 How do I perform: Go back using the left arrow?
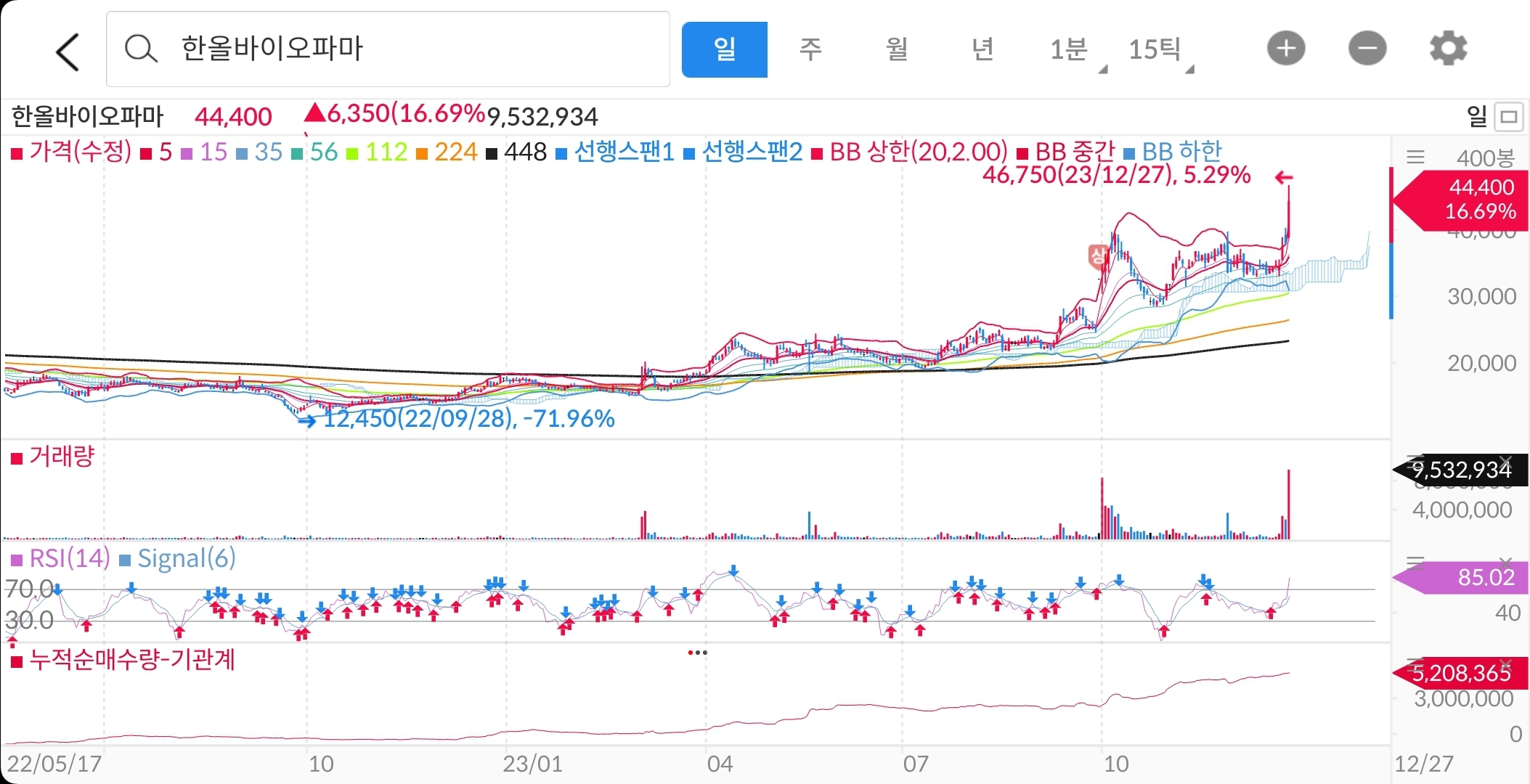pyautogui.click(x=68, y=51)
